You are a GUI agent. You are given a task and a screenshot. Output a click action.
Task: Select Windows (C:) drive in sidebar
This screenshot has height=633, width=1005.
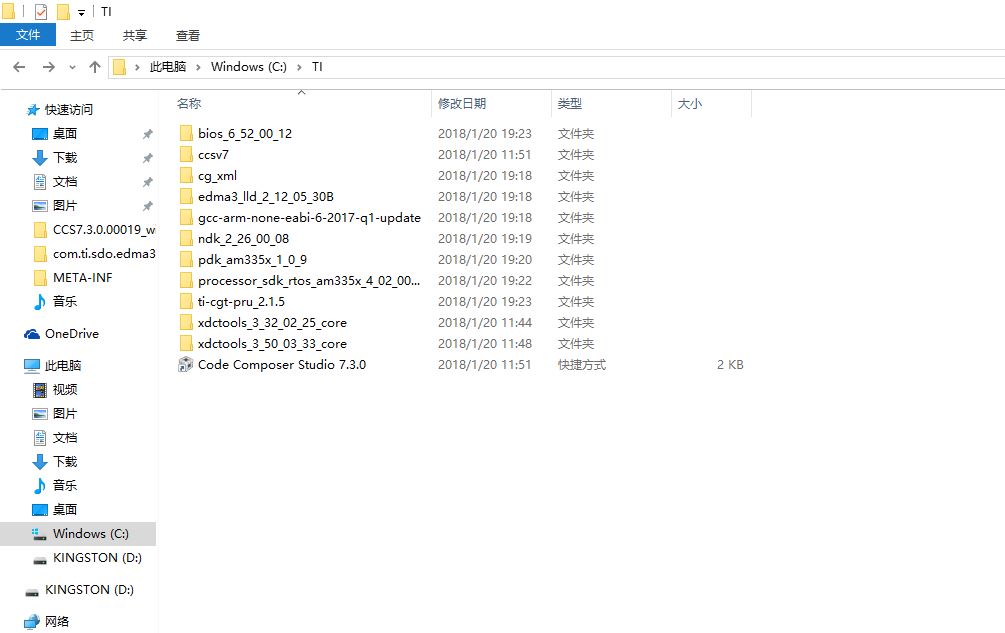(x=78, y=534)
